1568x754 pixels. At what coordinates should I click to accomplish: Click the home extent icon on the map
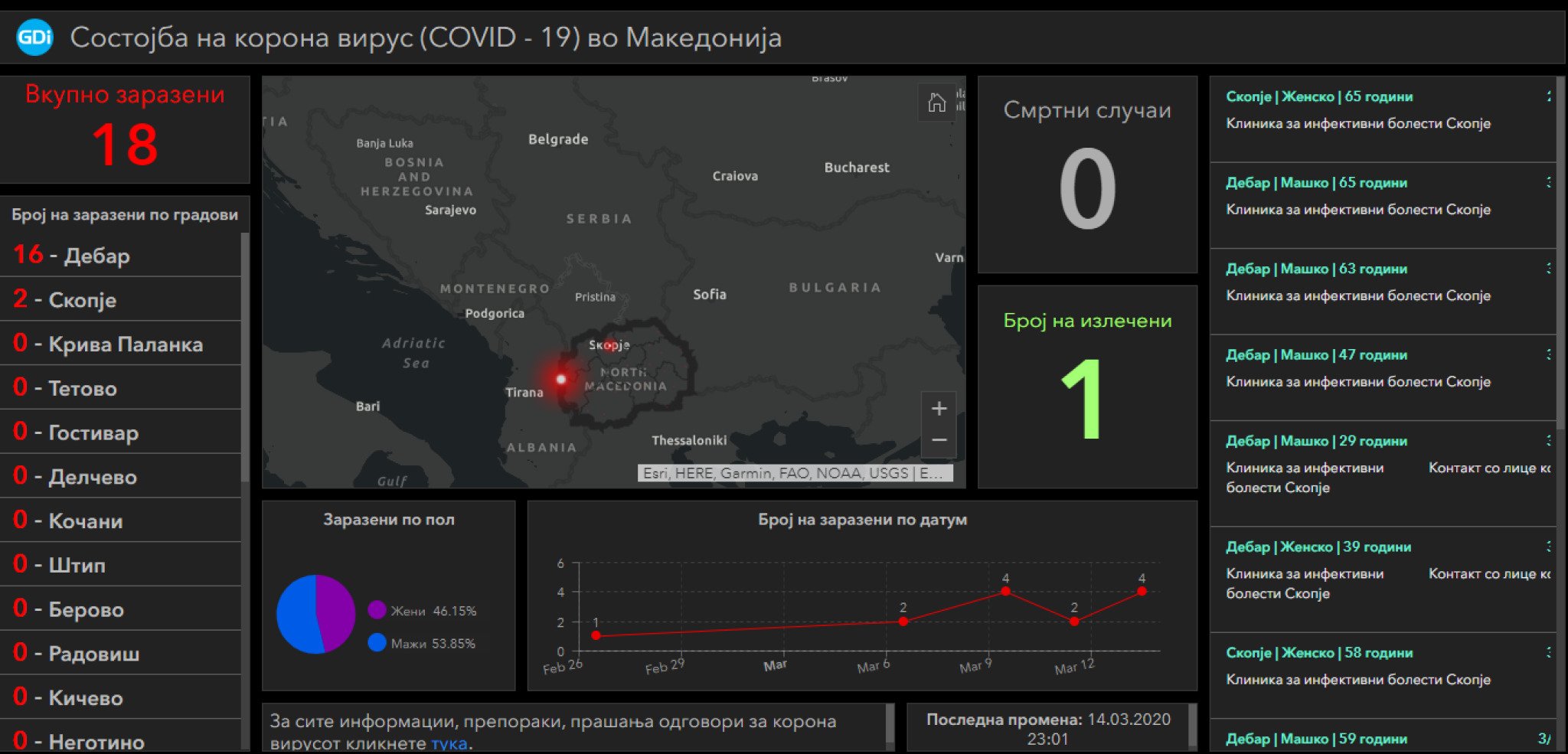[936, 103]
